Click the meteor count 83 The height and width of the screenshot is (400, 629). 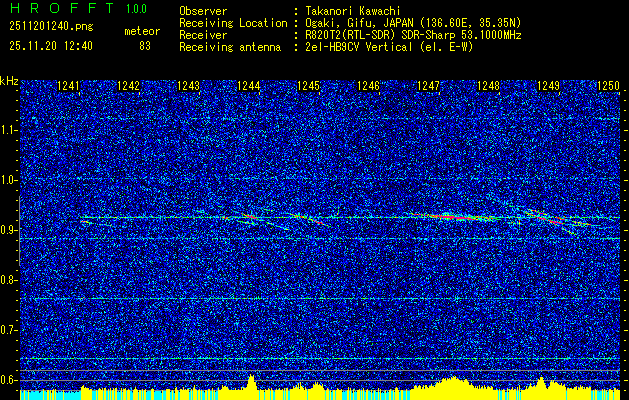(145, 46)
